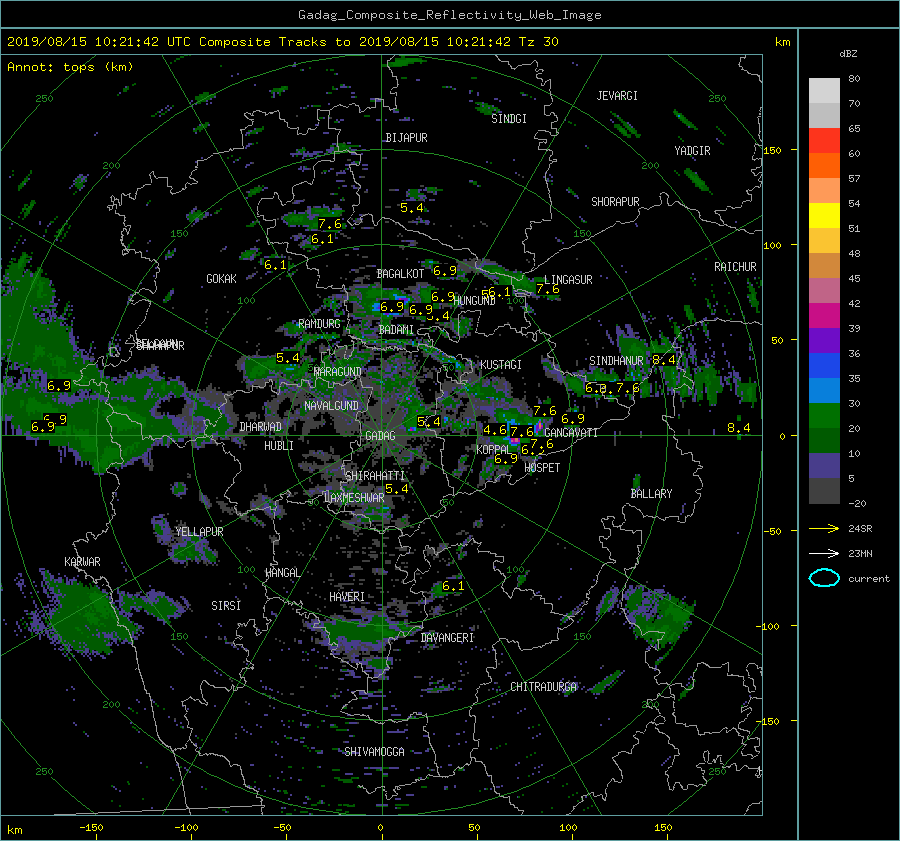900x841 pixels.
Task: Click the GOKAK city label
Action: click(222, 278)
